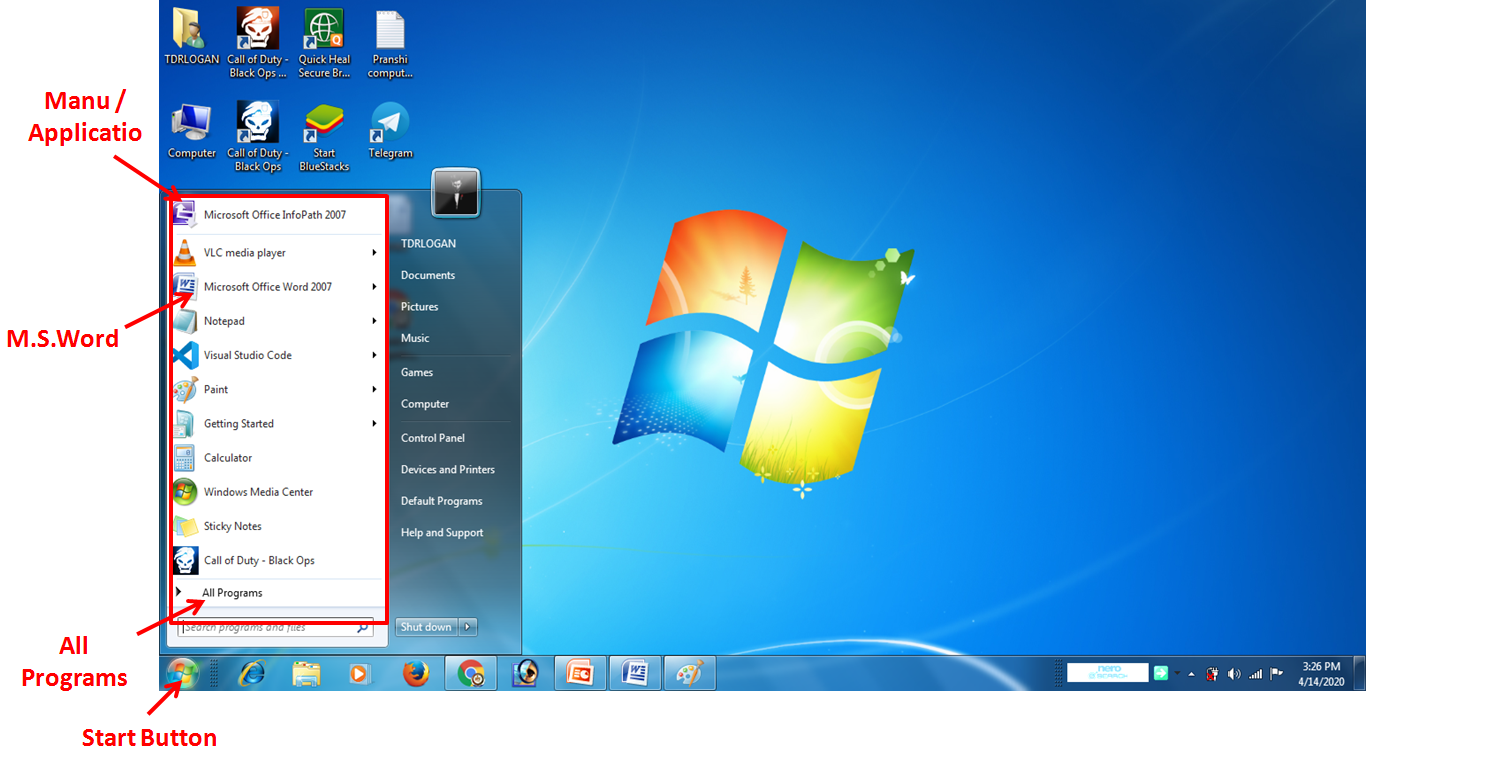Select the Computer icon on the desktop

191,130
